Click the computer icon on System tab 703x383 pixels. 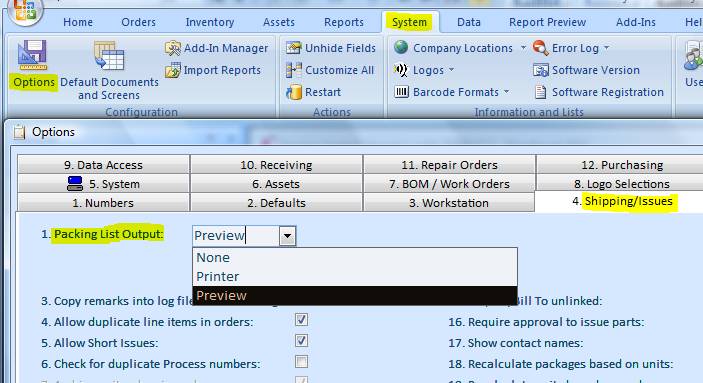pos(75,183)
